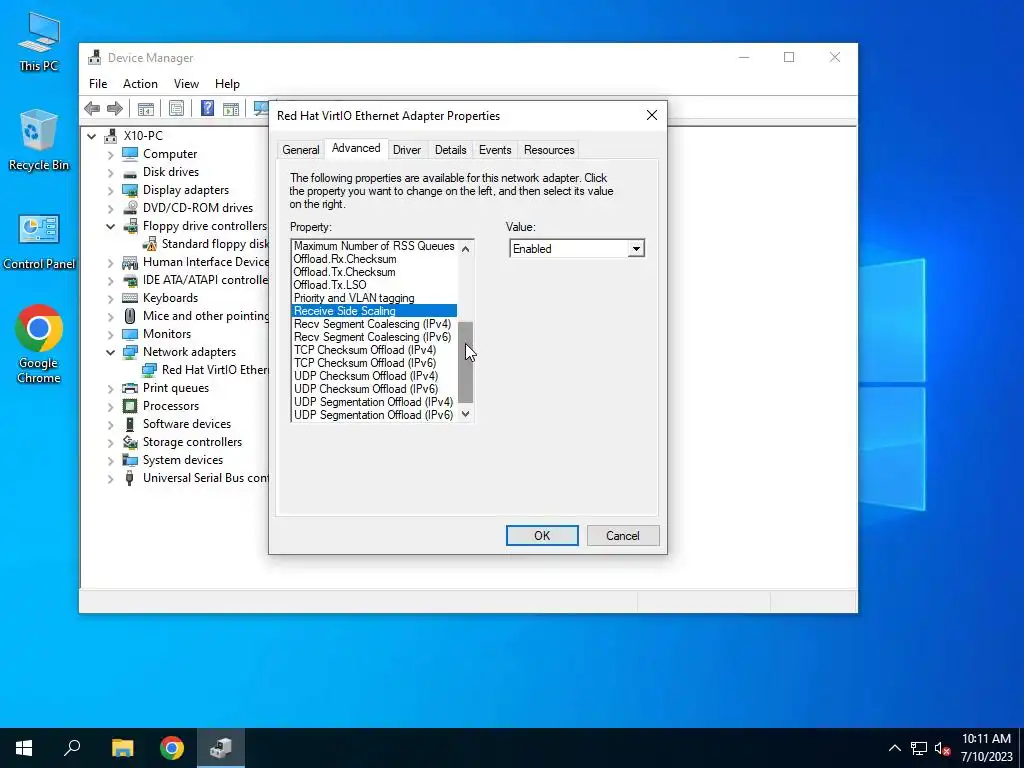Screen dimensions: 1024x768
Task: Select Priority and VLAN tagging property
Action: (374, 298)
